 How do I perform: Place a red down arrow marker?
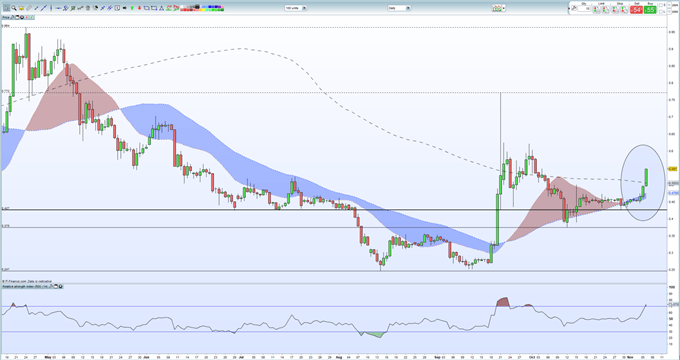coord(139,8)
